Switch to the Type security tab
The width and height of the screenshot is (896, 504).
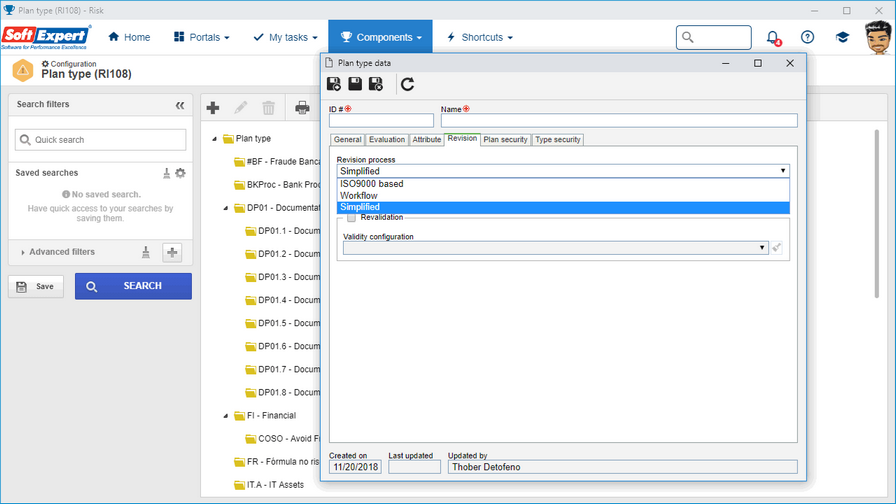[x=558, y=139]
